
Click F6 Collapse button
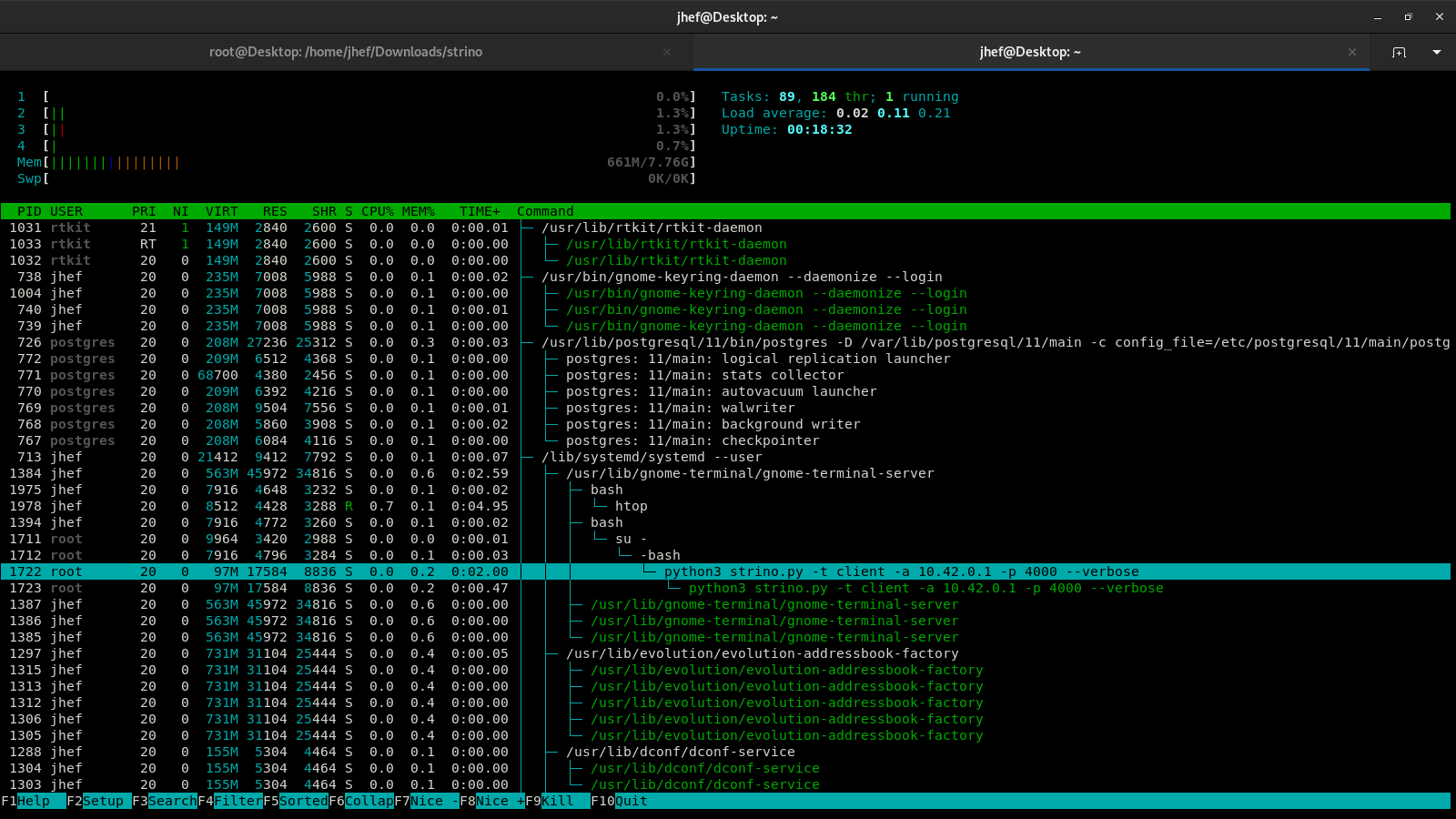click(x=361, y=802)
